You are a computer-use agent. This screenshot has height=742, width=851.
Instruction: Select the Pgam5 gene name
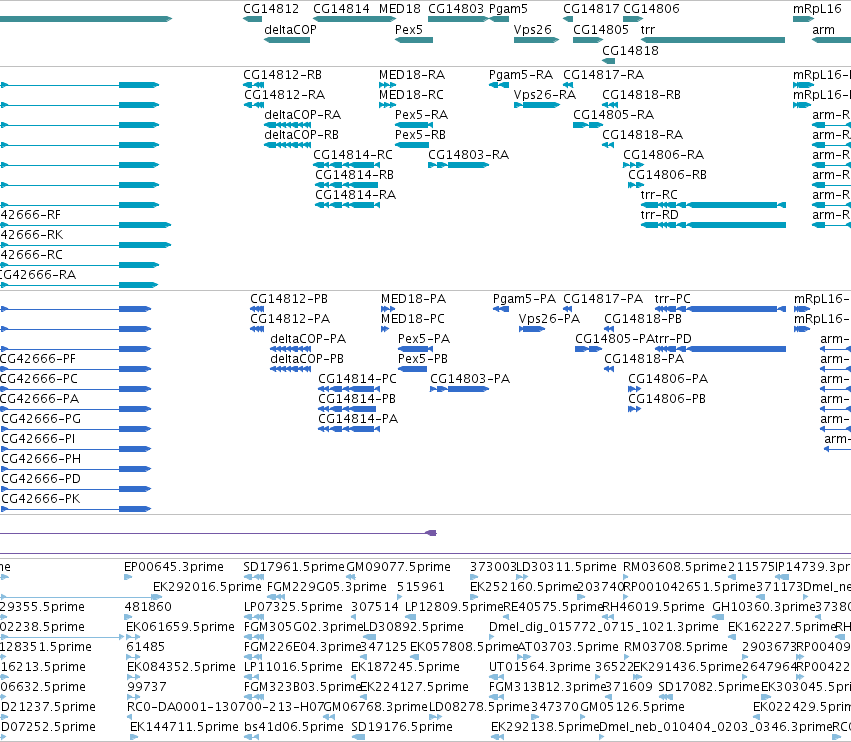(x=508, y=9)
